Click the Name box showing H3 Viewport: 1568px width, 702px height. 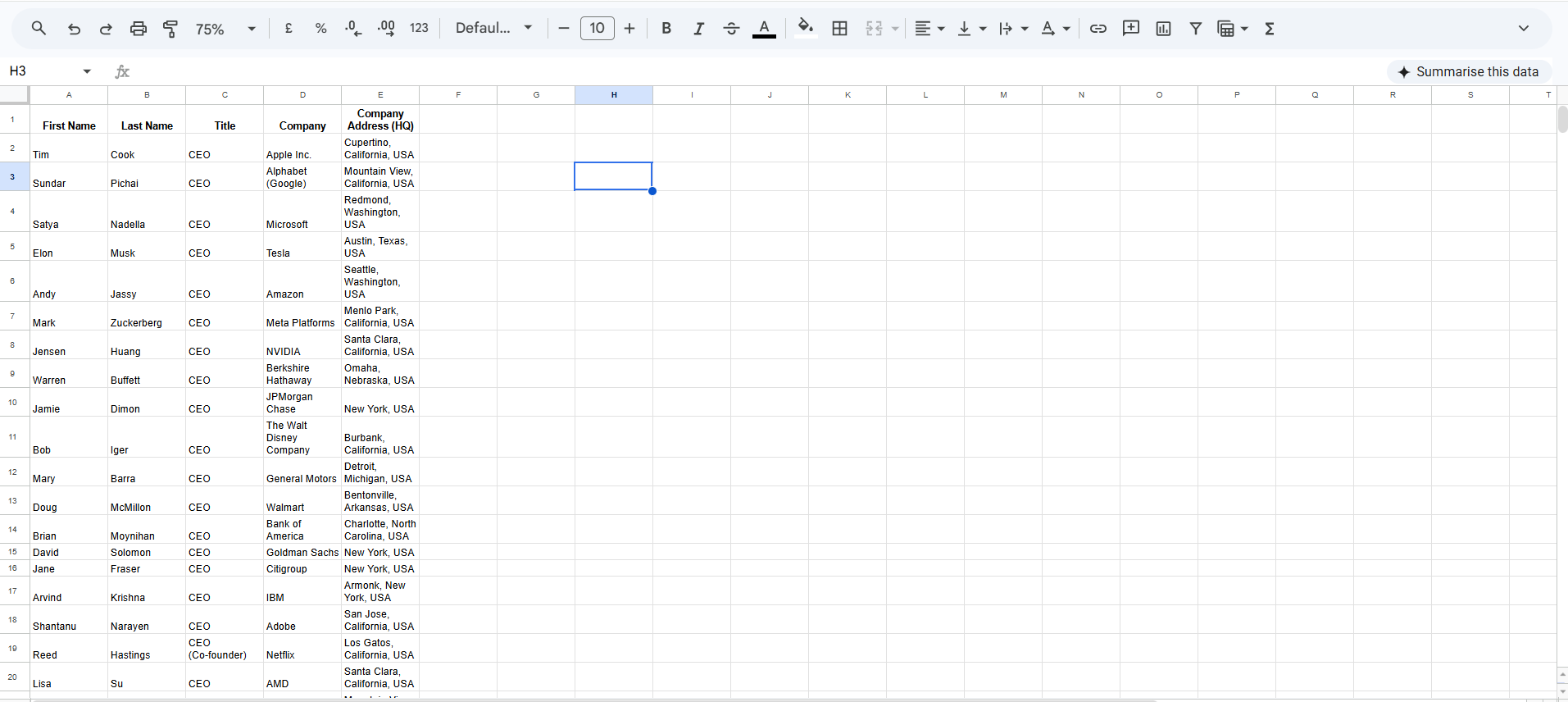point(41,71)
